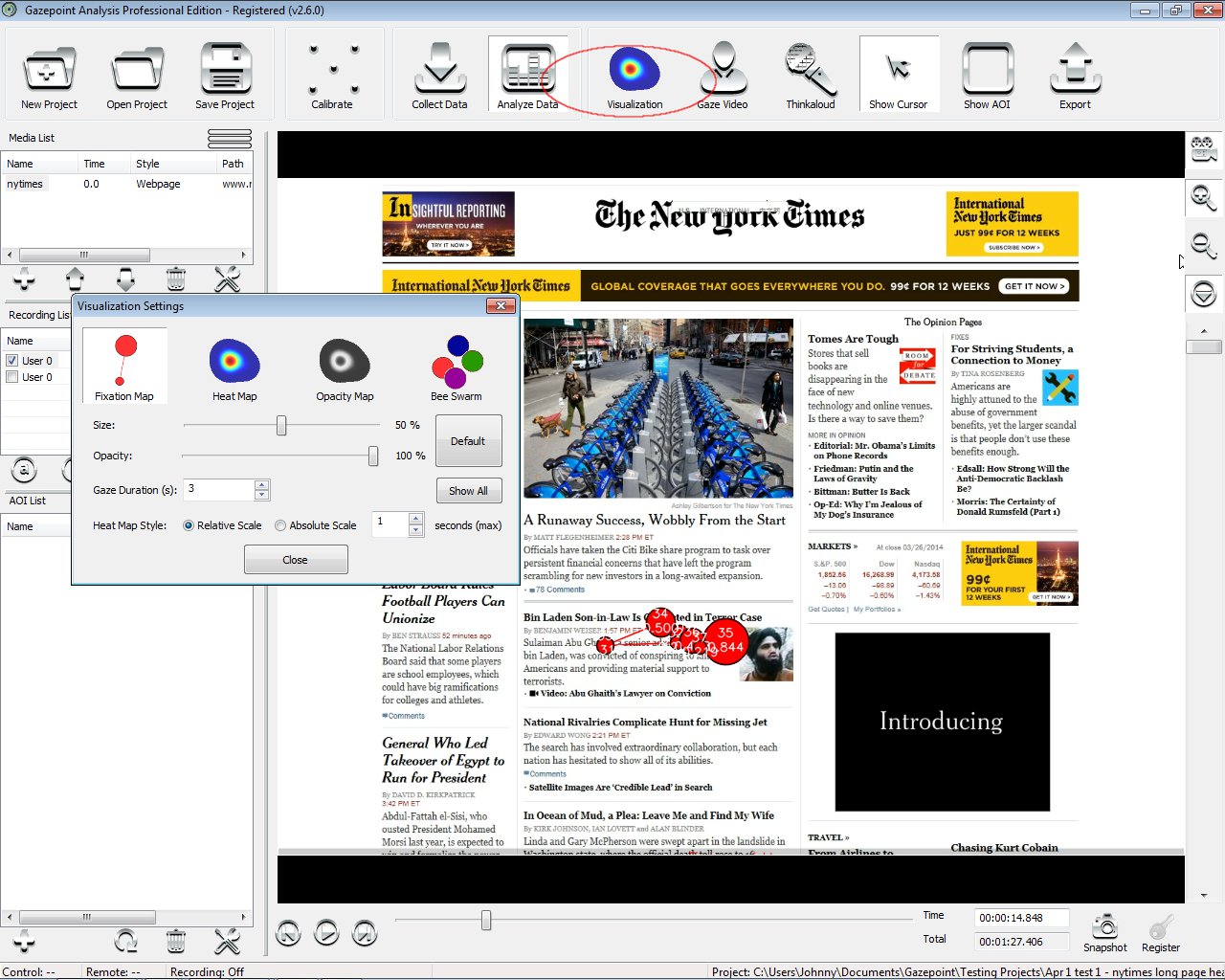Delete media using the Media List trash icon

click(x=176, y=279)
